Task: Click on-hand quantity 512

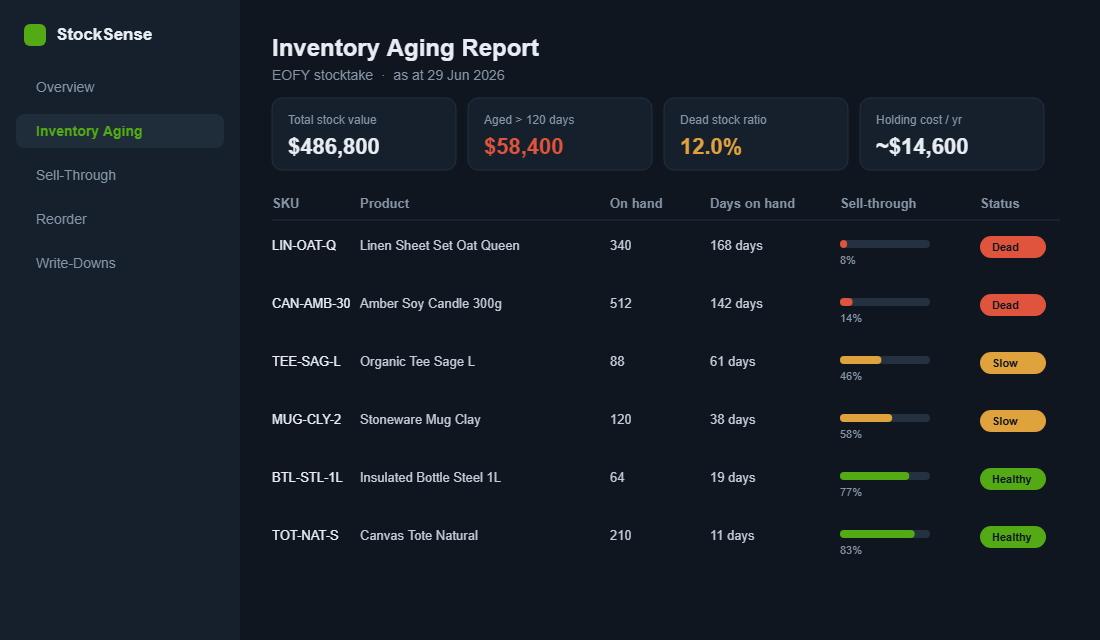Action: pyautogui.click(x=620, y=304)
